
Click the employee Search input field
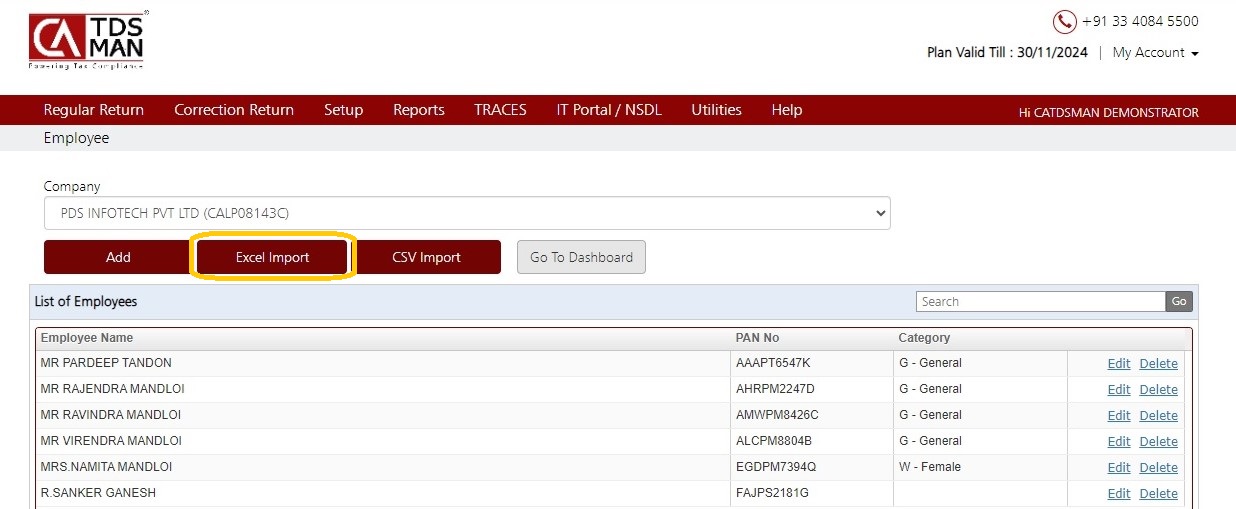tap(1041, 301)
